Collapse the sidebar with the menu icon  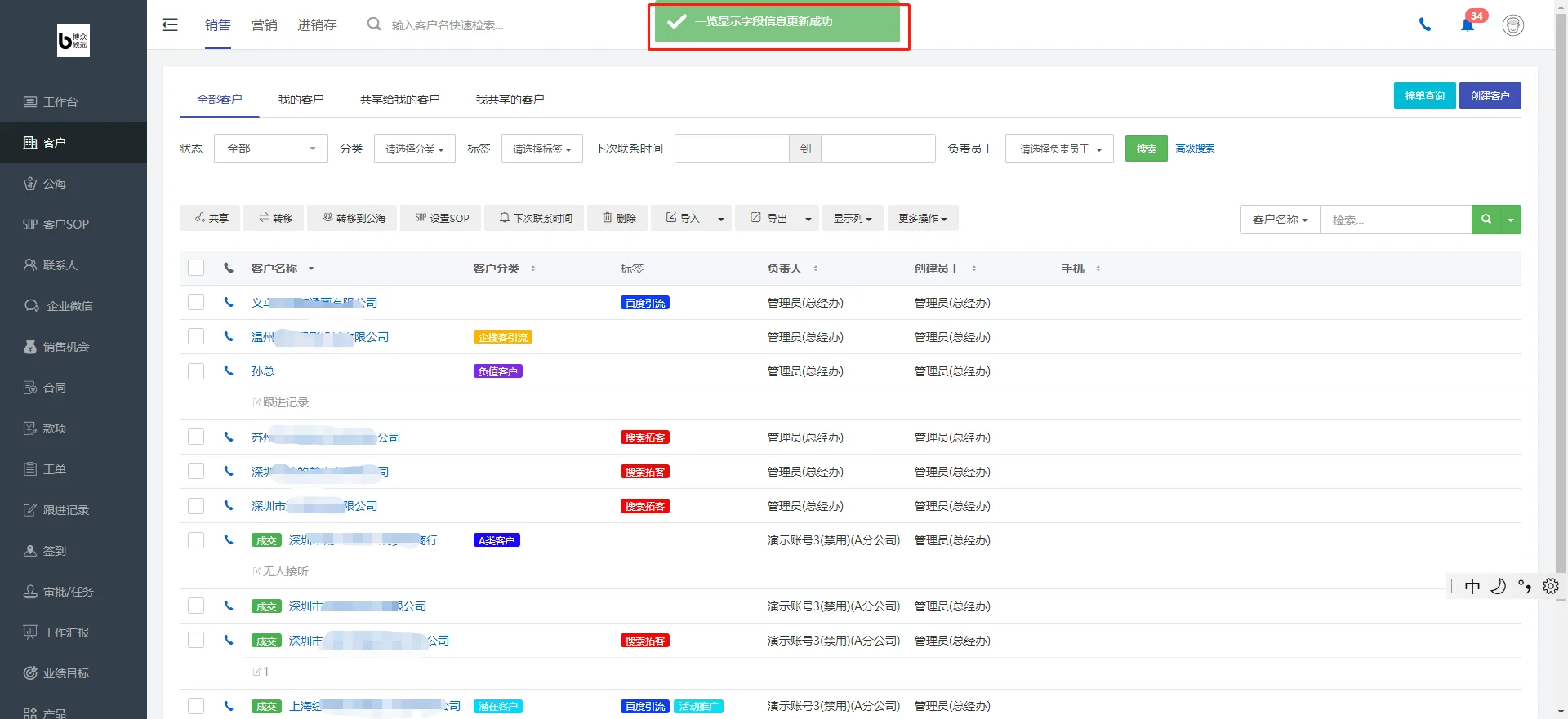(170, 24)
